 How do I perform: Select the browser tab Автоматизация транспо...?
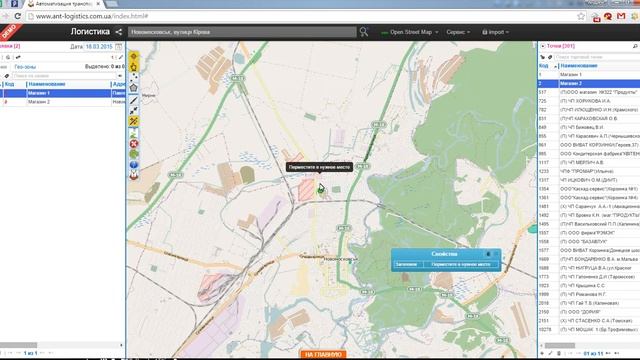pos(64,4)
